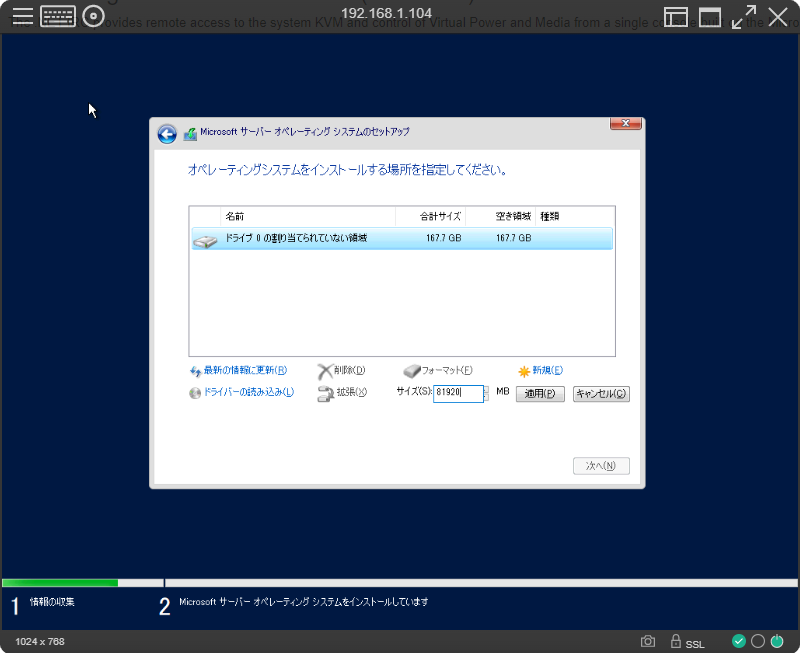Click the empty circle status icon
This screenshot has width=800, height=653.
pos(758,641)
